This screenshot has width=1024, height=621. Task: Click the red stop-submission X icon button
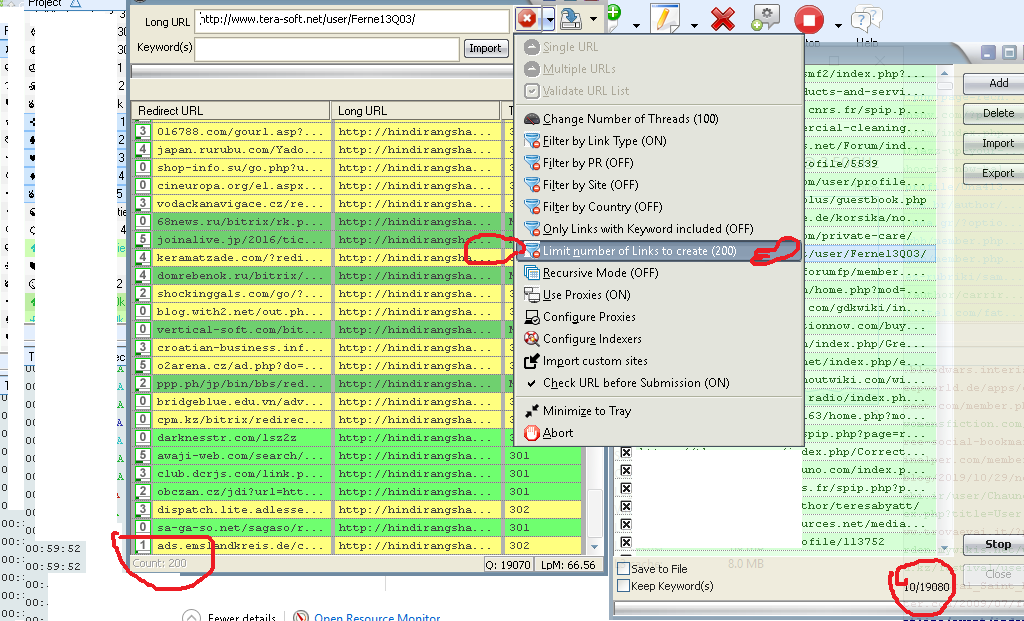click(x=528, y=19)
